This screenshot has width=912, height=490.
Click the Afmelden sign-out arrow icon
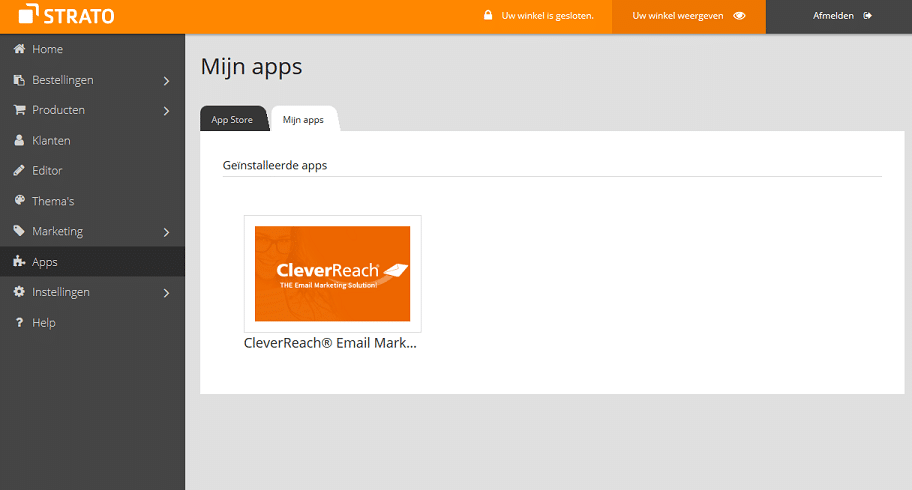pos(867,16)
